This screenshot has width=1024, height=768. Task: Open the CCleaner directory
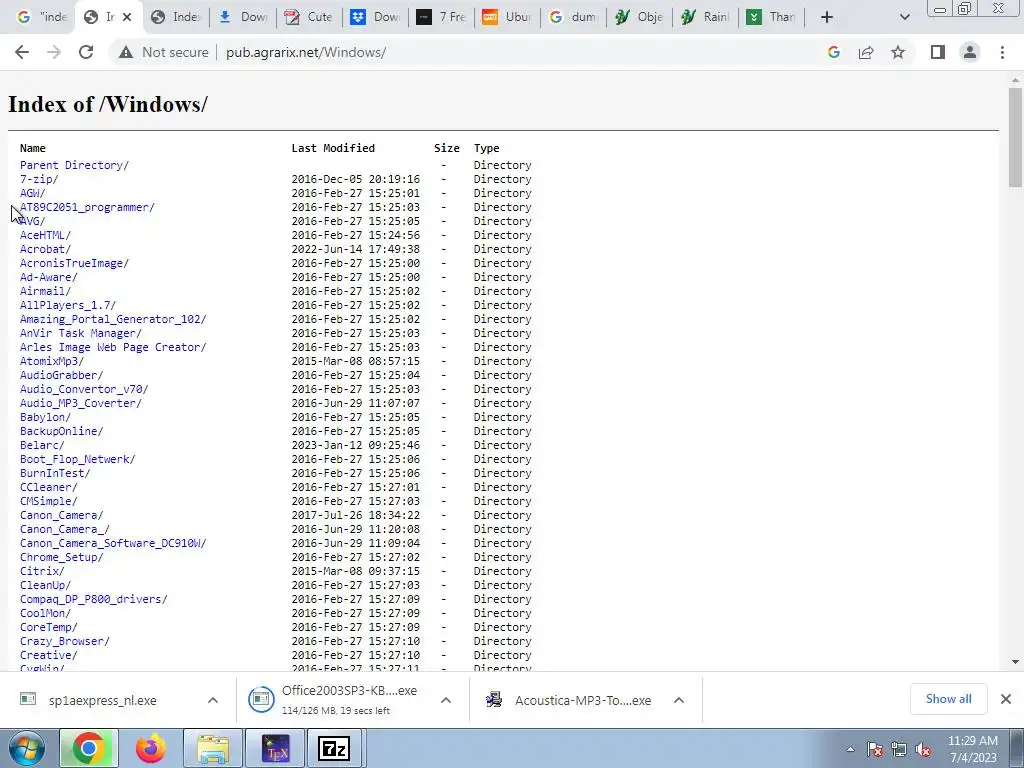[48, 487]
